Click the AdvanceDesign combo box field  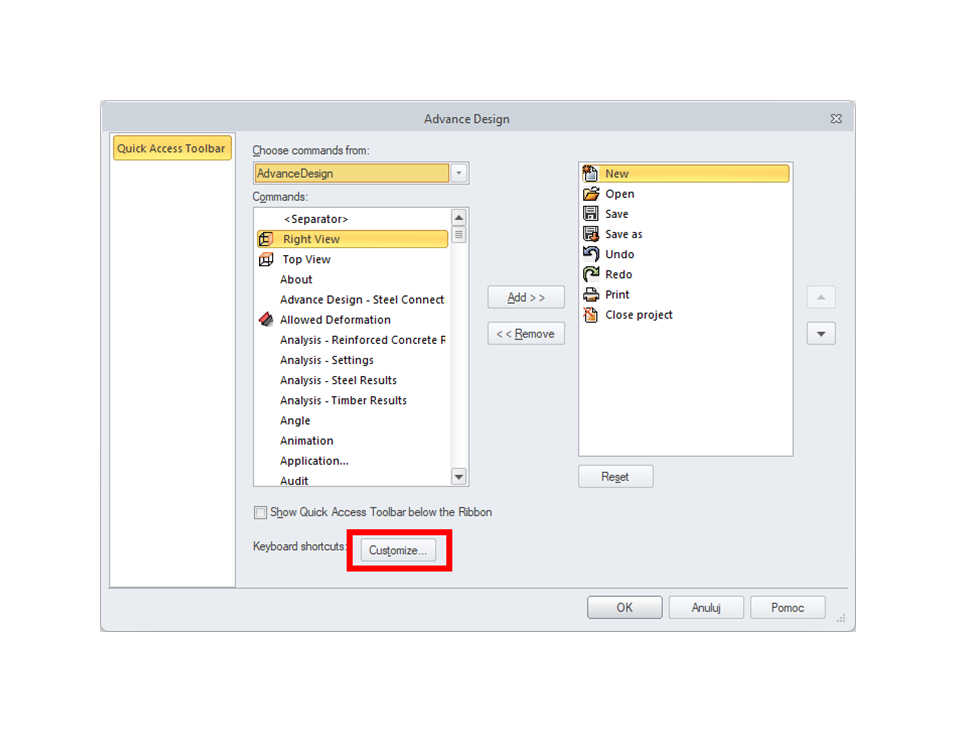[x=352, y=173]
